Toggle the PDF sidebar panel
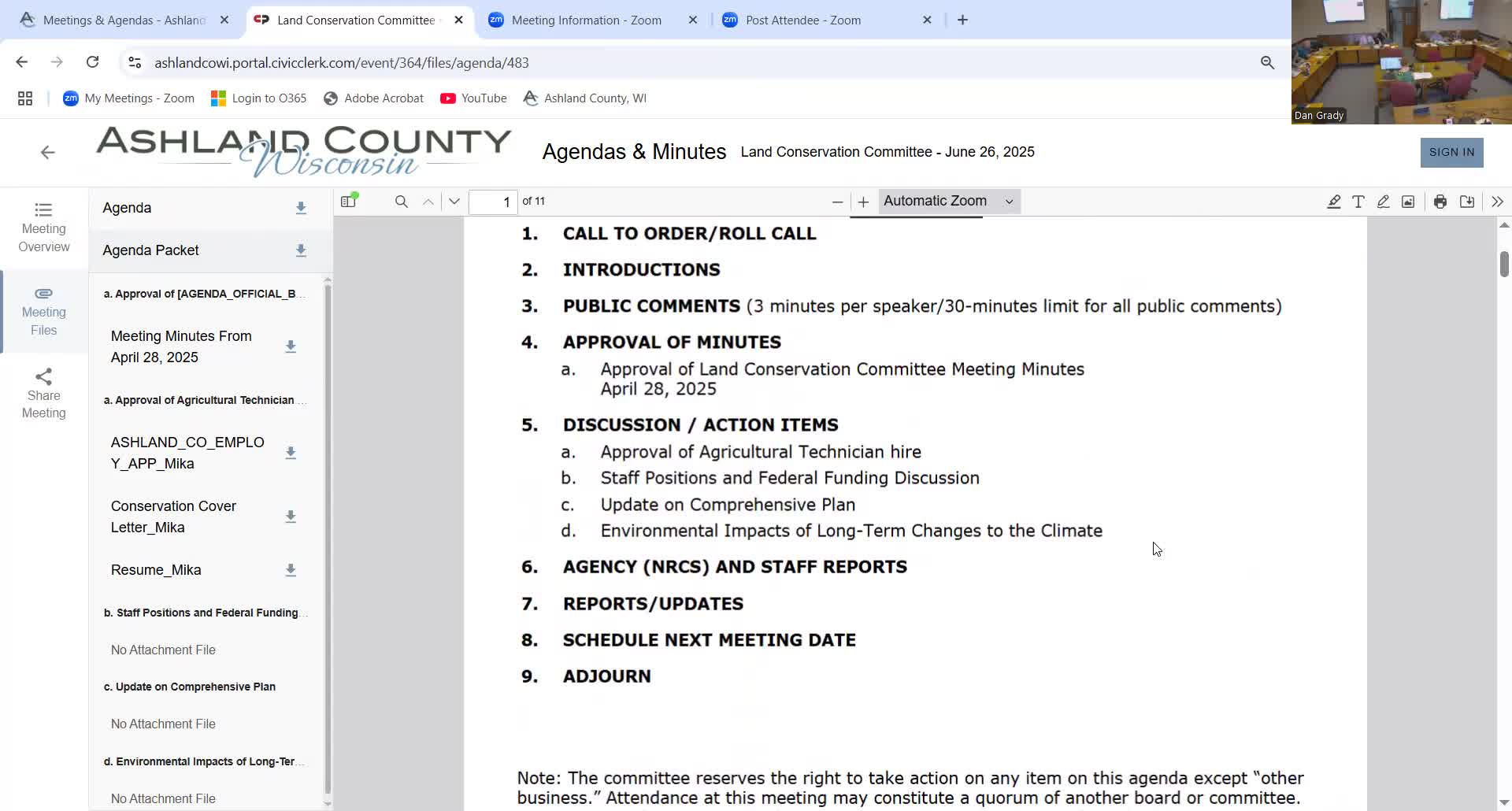This screenshot has width=1512, height=811. 349,202
